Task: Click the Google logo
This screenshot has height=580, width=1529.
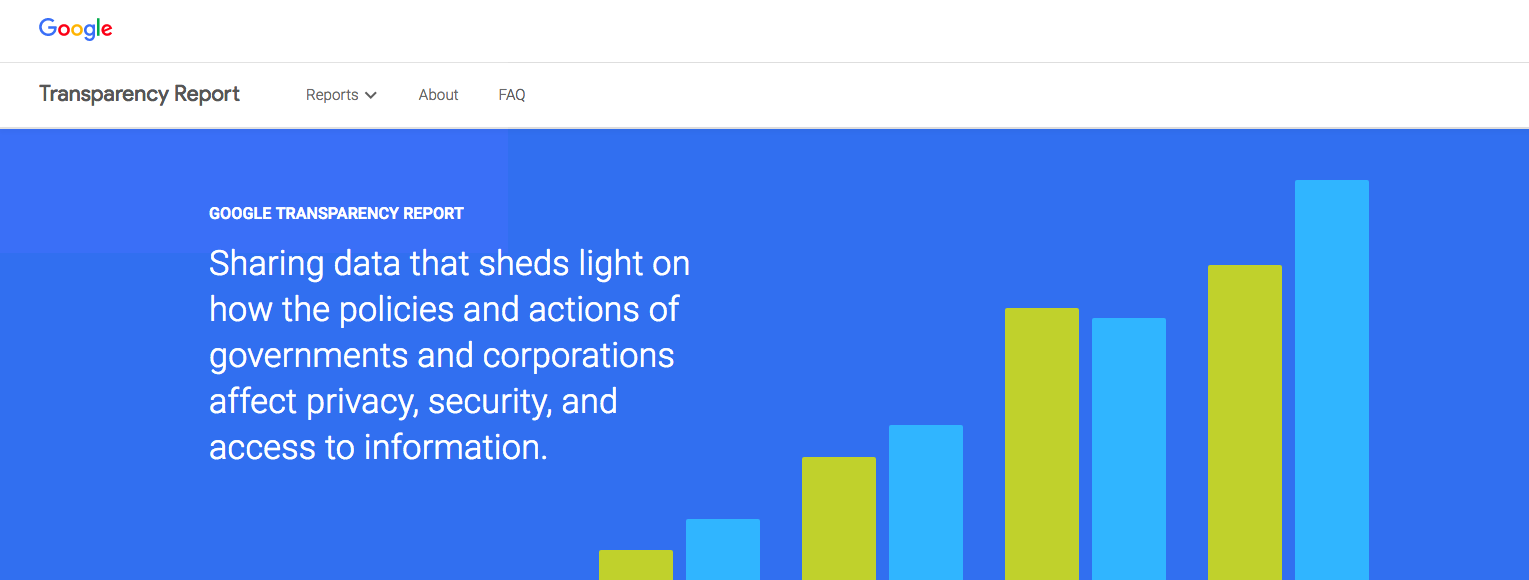Action: pos(76,29)
